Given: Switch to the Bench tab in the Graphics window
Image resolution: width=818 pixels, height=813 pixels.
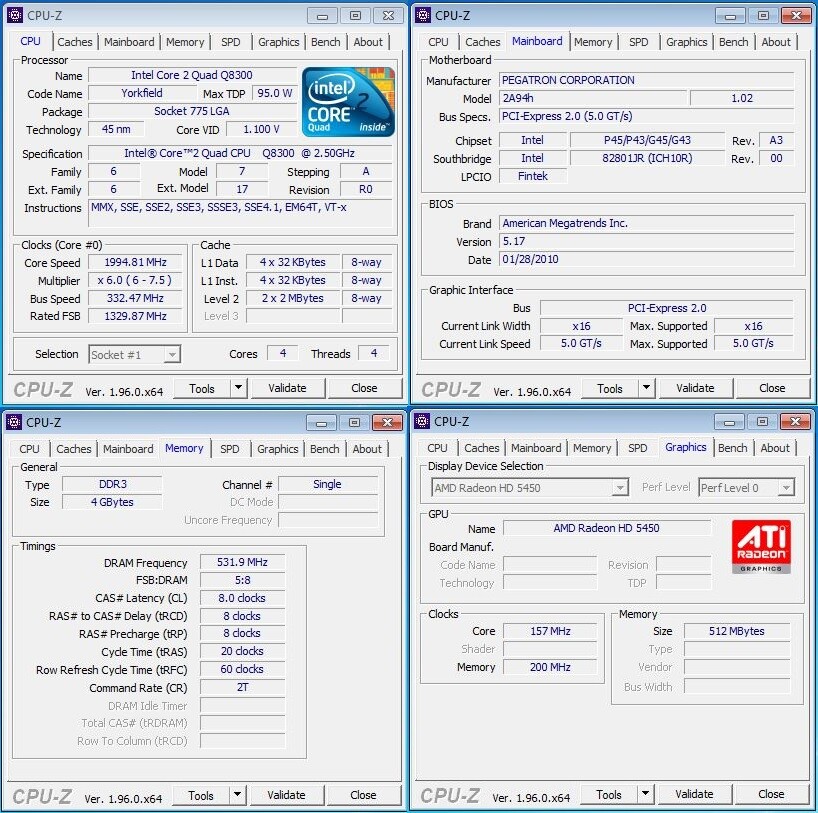Looking at the screenshot, I should coord(732,448).
